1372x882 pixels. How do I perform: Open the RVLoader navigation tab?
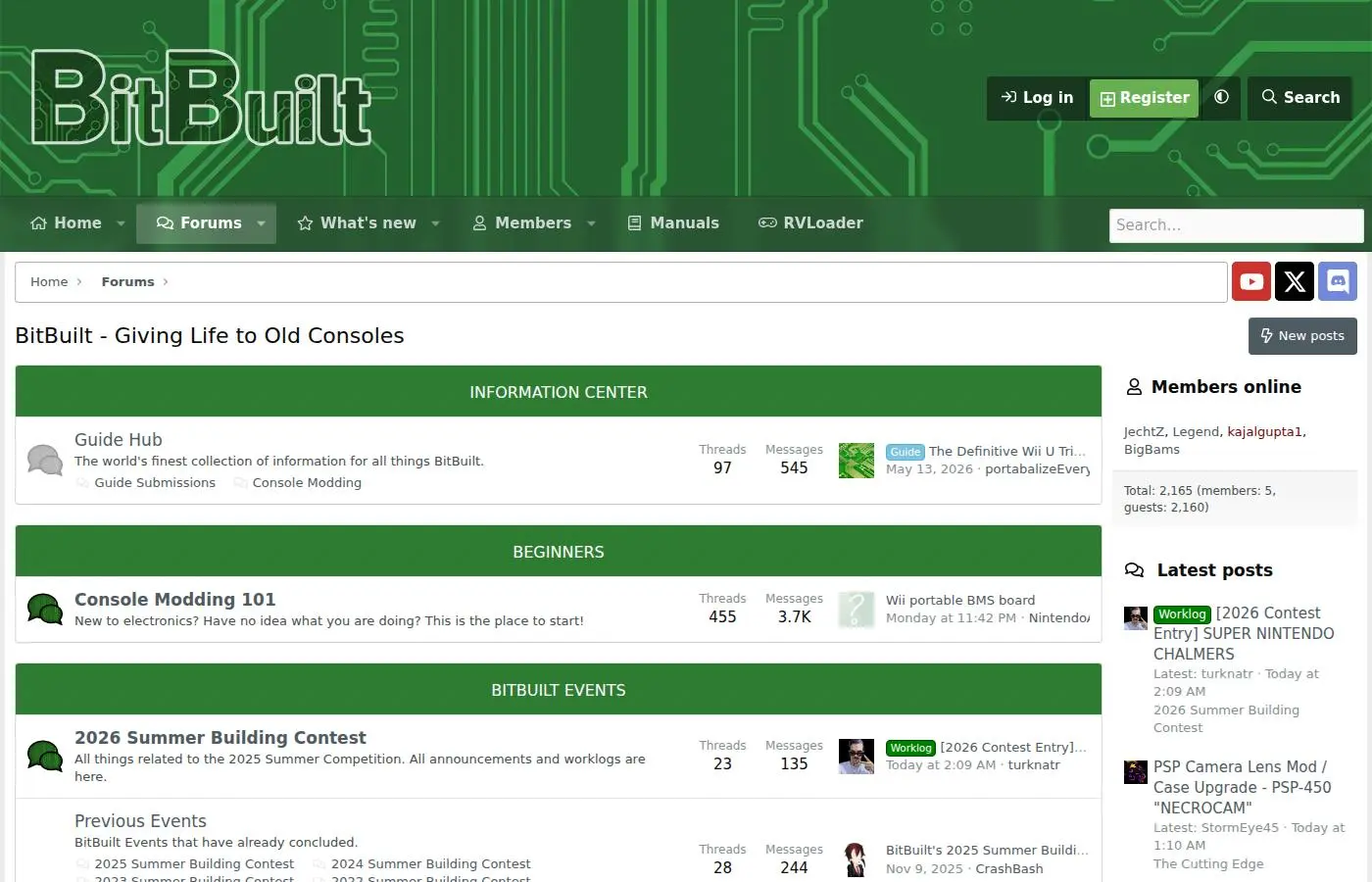pyautogui.click(x=810, y=223)
